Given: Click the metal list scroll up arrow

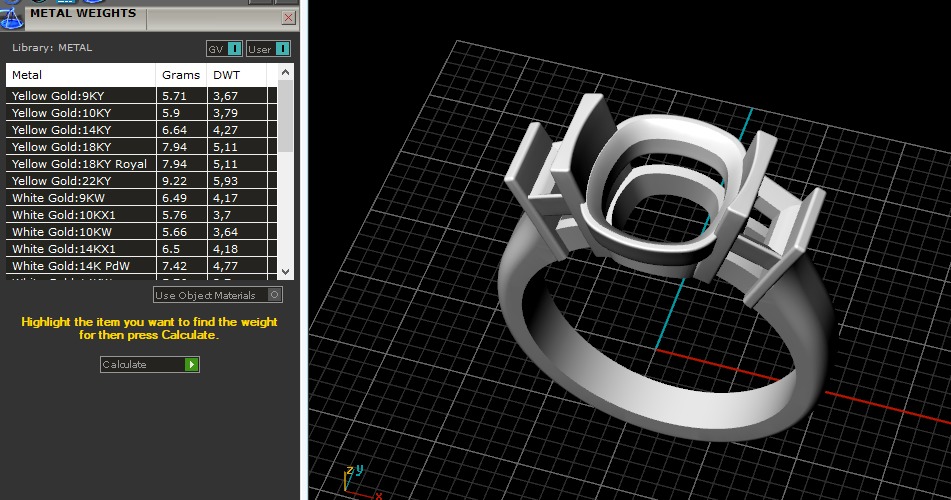Looking at the screenshot, I should (x=286, y=72).
